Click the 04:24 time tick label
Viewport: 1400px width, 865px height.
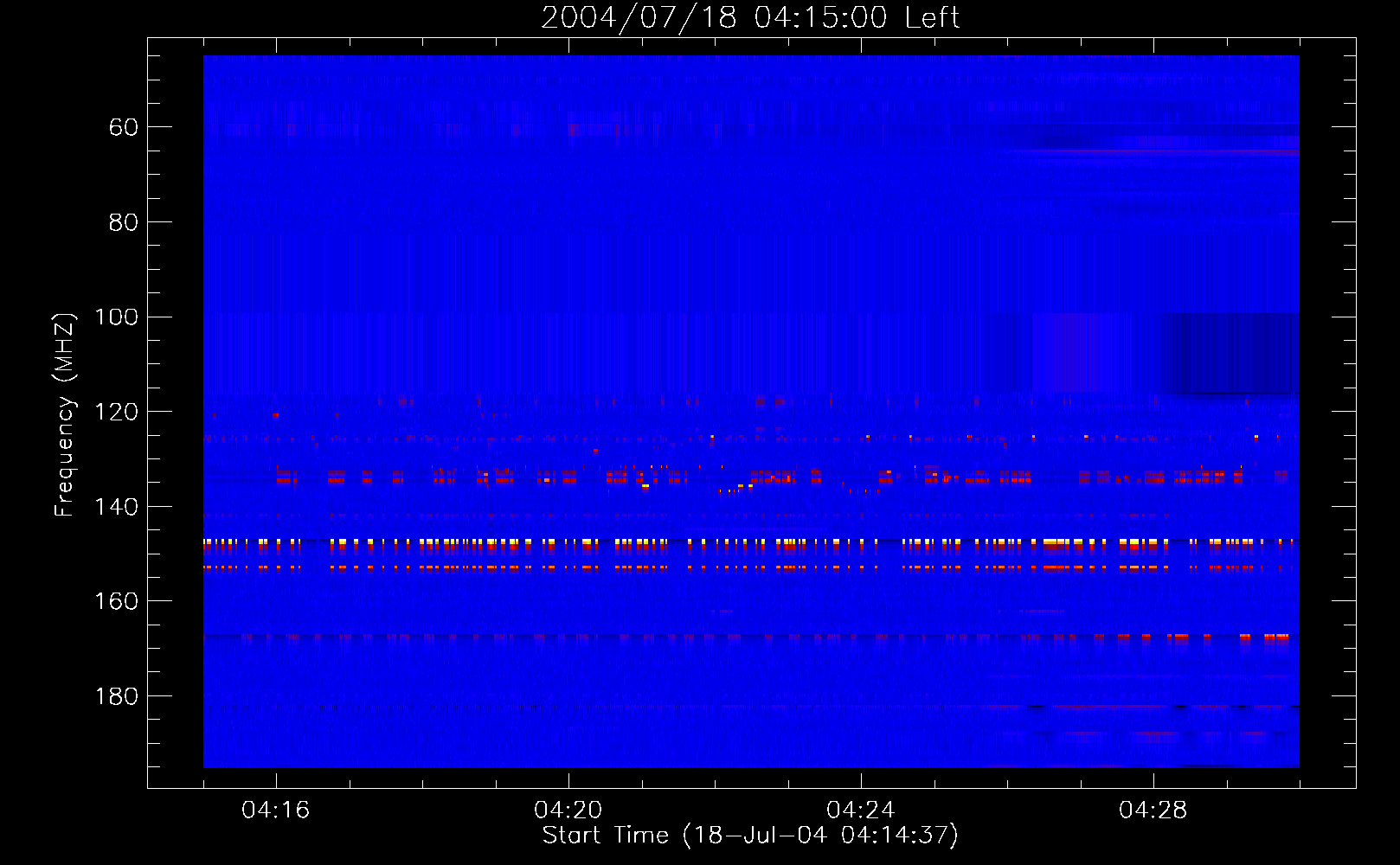(860, 811)
